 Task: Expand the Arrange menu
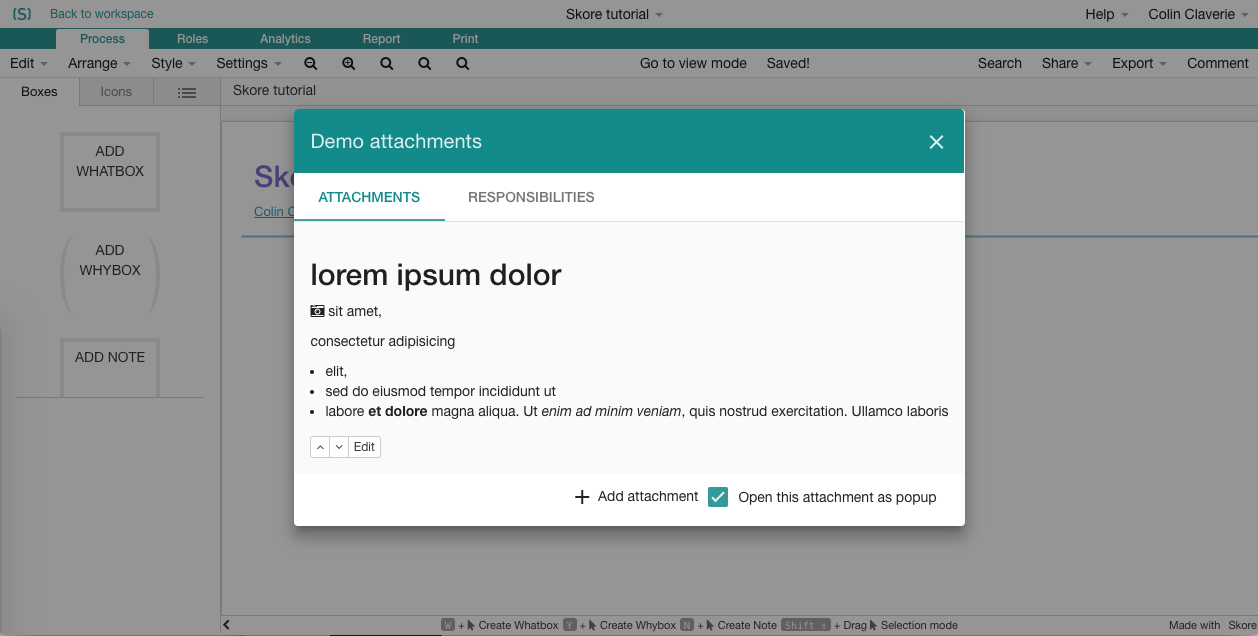pyautogui.click(x=100, y=63)
